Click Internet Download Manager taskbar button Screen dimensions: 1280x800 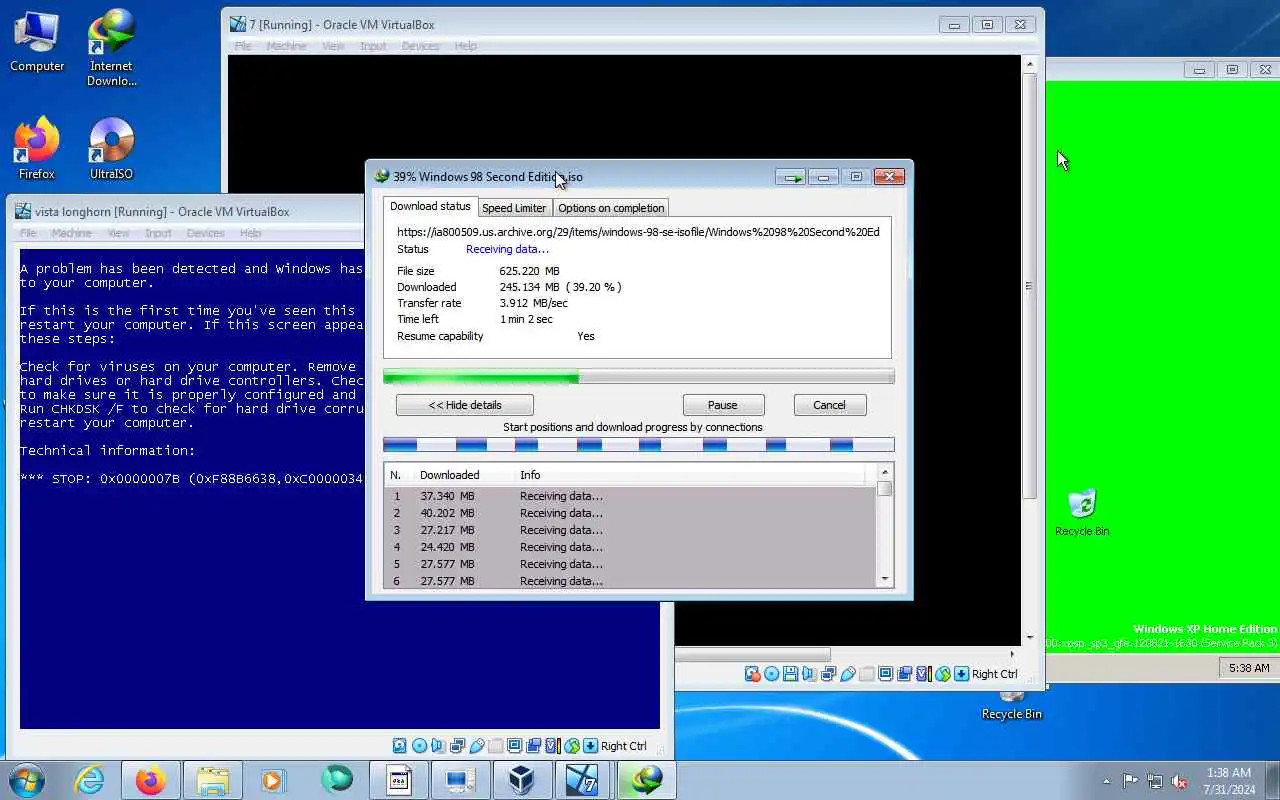(x=645, y=780)
